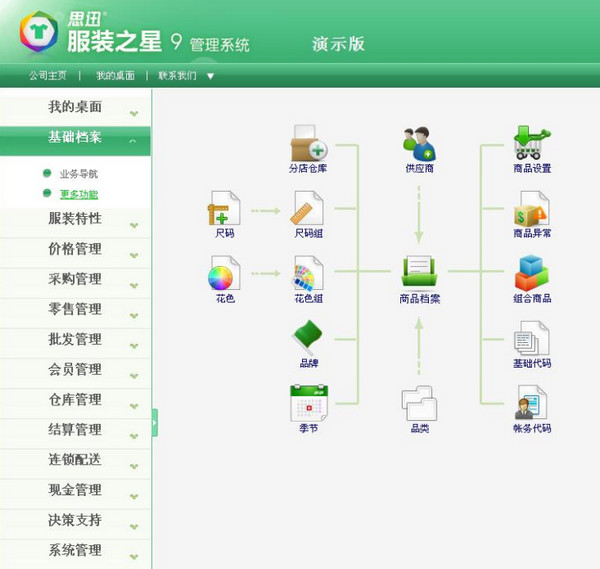Open the 联系我们 dropdown arrow
This screenshot has height=569, width=600.
click(x=210, y=76)
